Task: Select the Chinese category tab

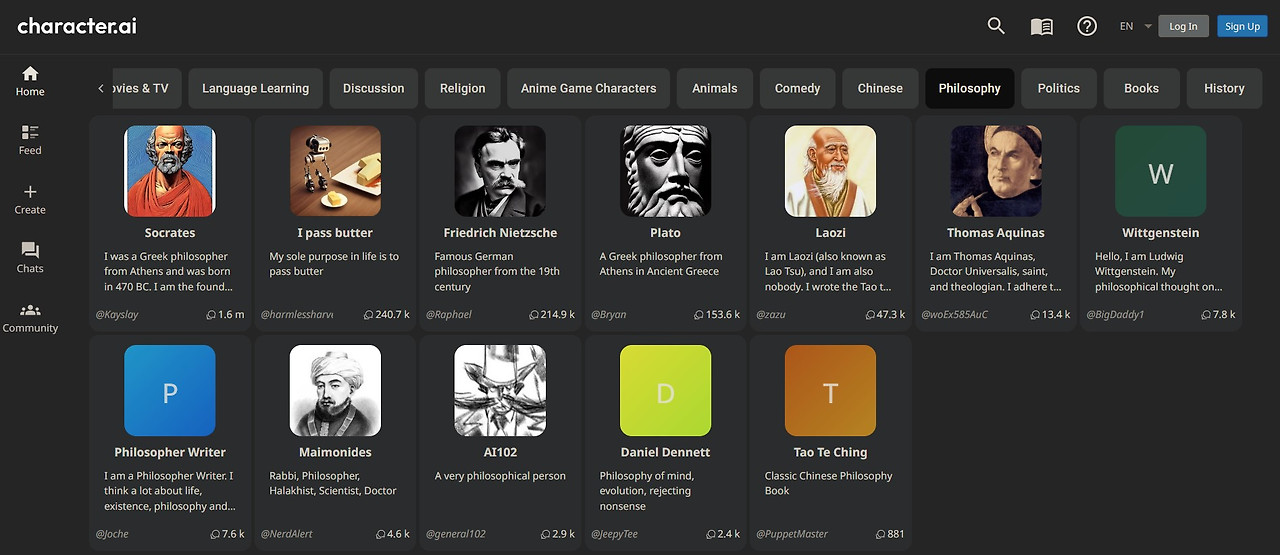Action: [x=880, y=88]
